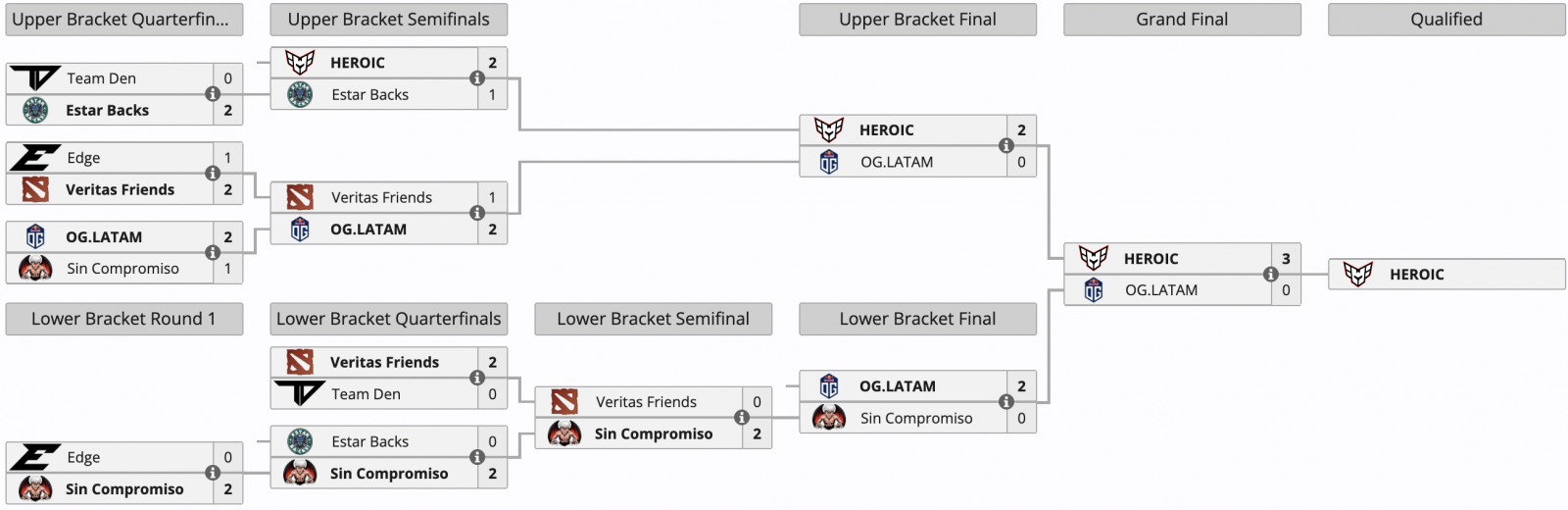Click info icon for HEROIC vs Estar Backs semifinal
Image resolution: width=1568 pixels, height=510 pixels.
pos(477,78)
